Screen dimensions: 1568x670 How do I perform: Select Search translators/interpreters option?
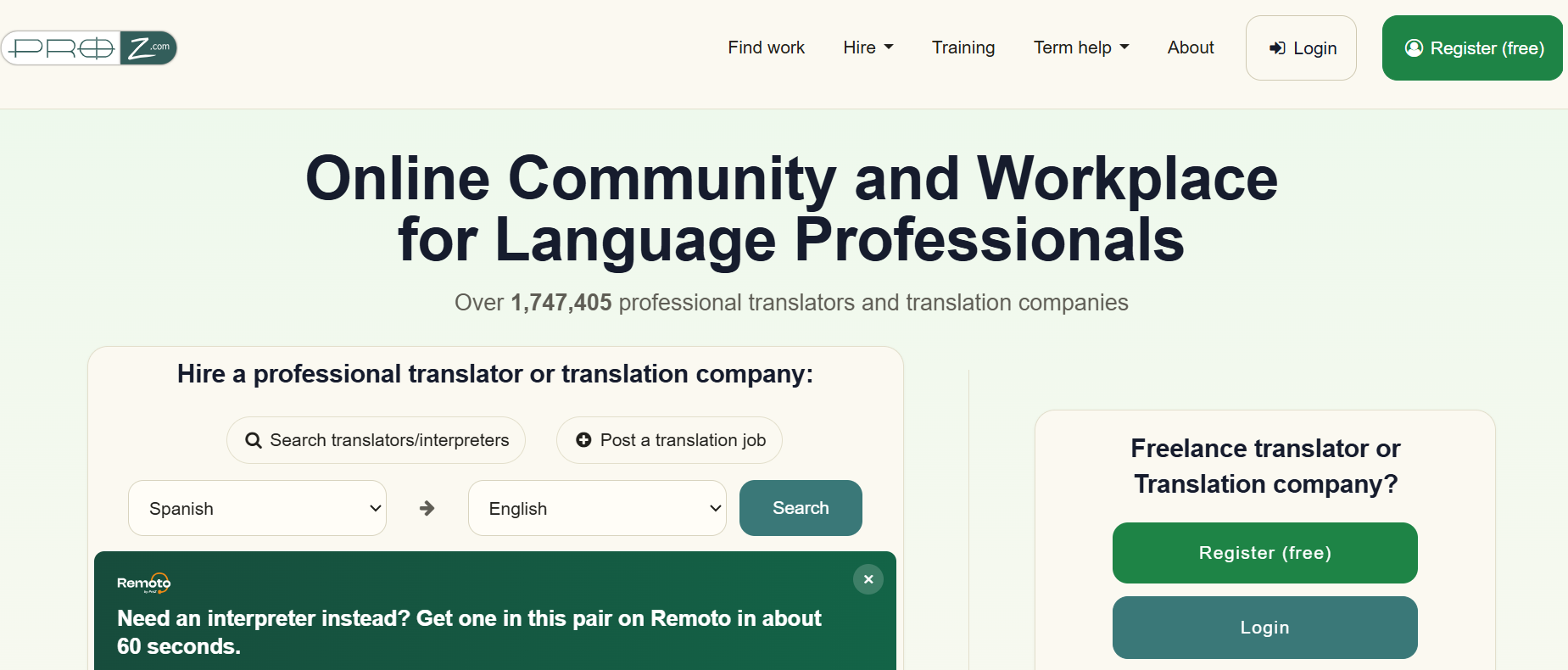(376, 440)
